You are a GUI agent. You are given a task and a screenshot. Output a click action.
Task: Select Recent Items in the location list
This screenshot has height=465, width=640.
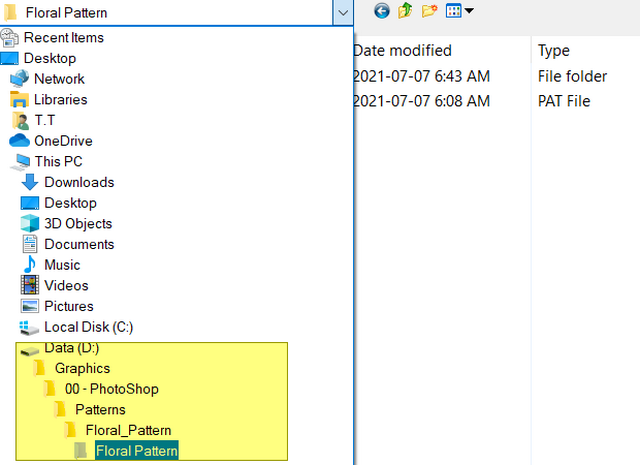[x=64, y=38]
